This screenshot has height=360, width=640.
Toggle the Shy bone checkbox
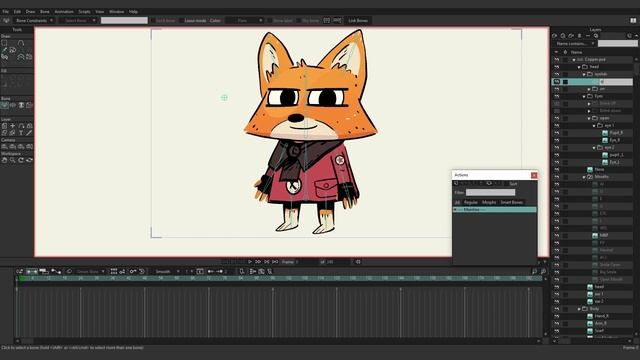click(x=299, y=20)
